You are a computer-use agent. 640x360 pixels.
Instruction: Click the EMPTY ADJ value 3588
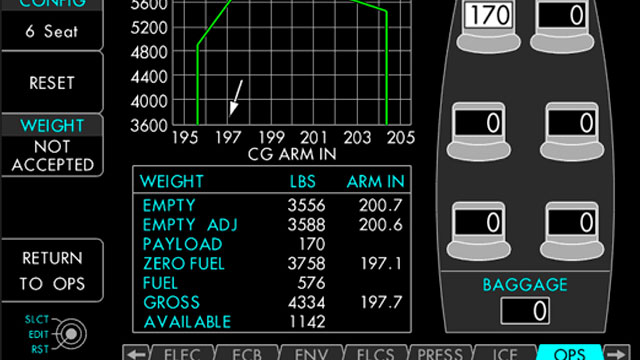(306, 225)
